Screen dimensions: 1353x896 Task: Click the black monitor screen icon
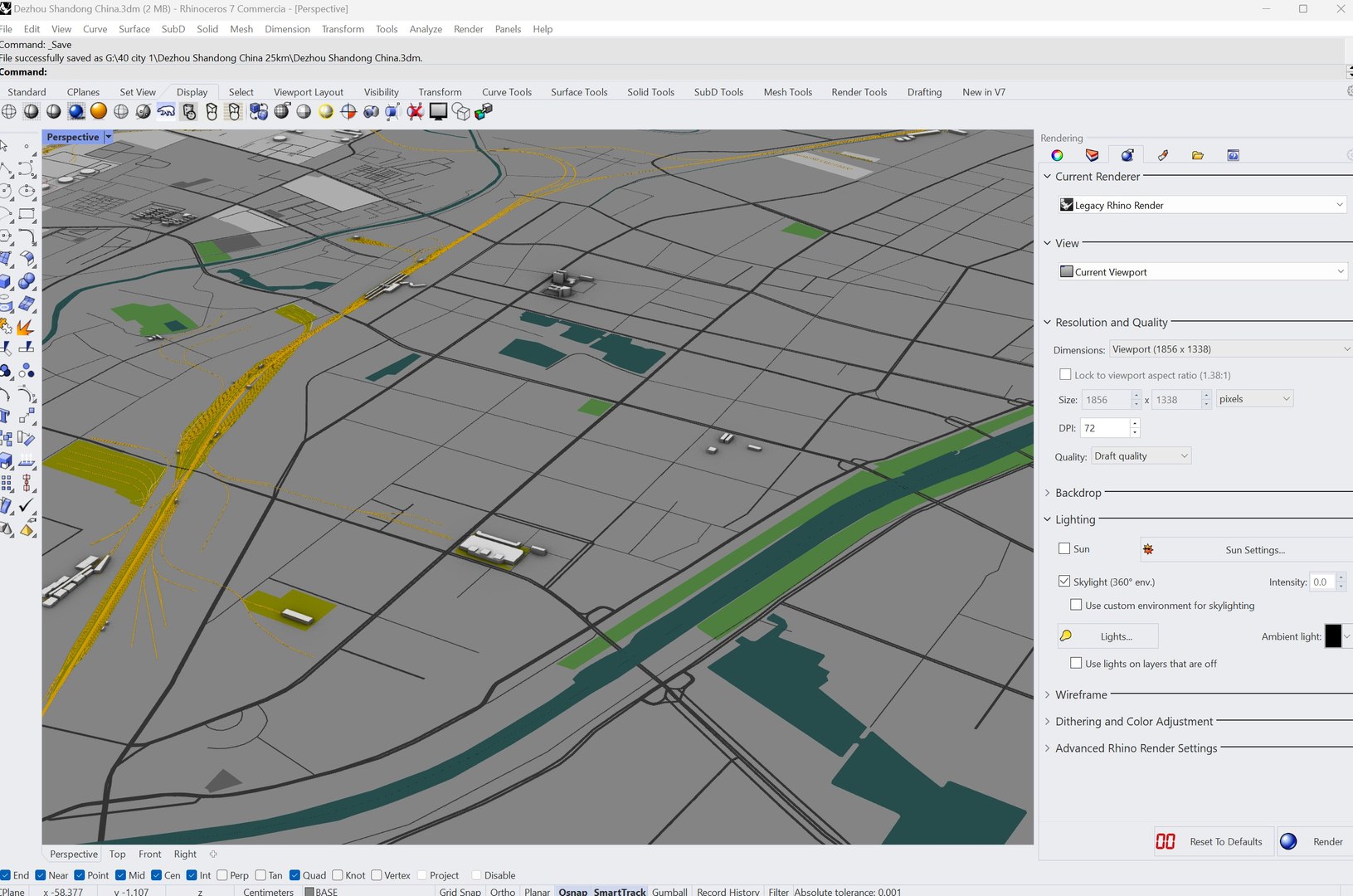[438, 111]
